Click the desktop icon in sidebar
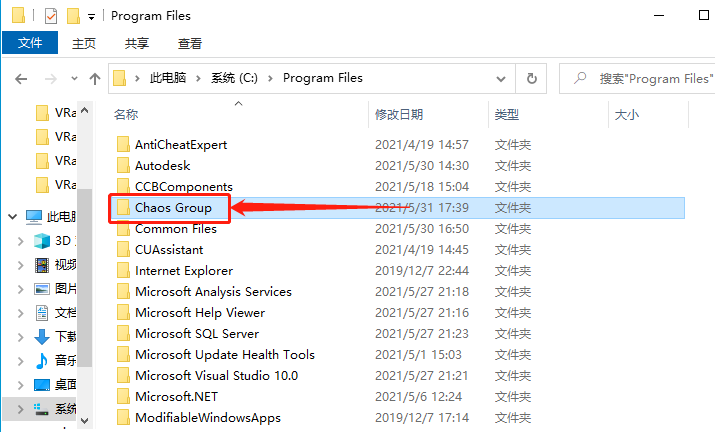 click(x=42, y=385)
